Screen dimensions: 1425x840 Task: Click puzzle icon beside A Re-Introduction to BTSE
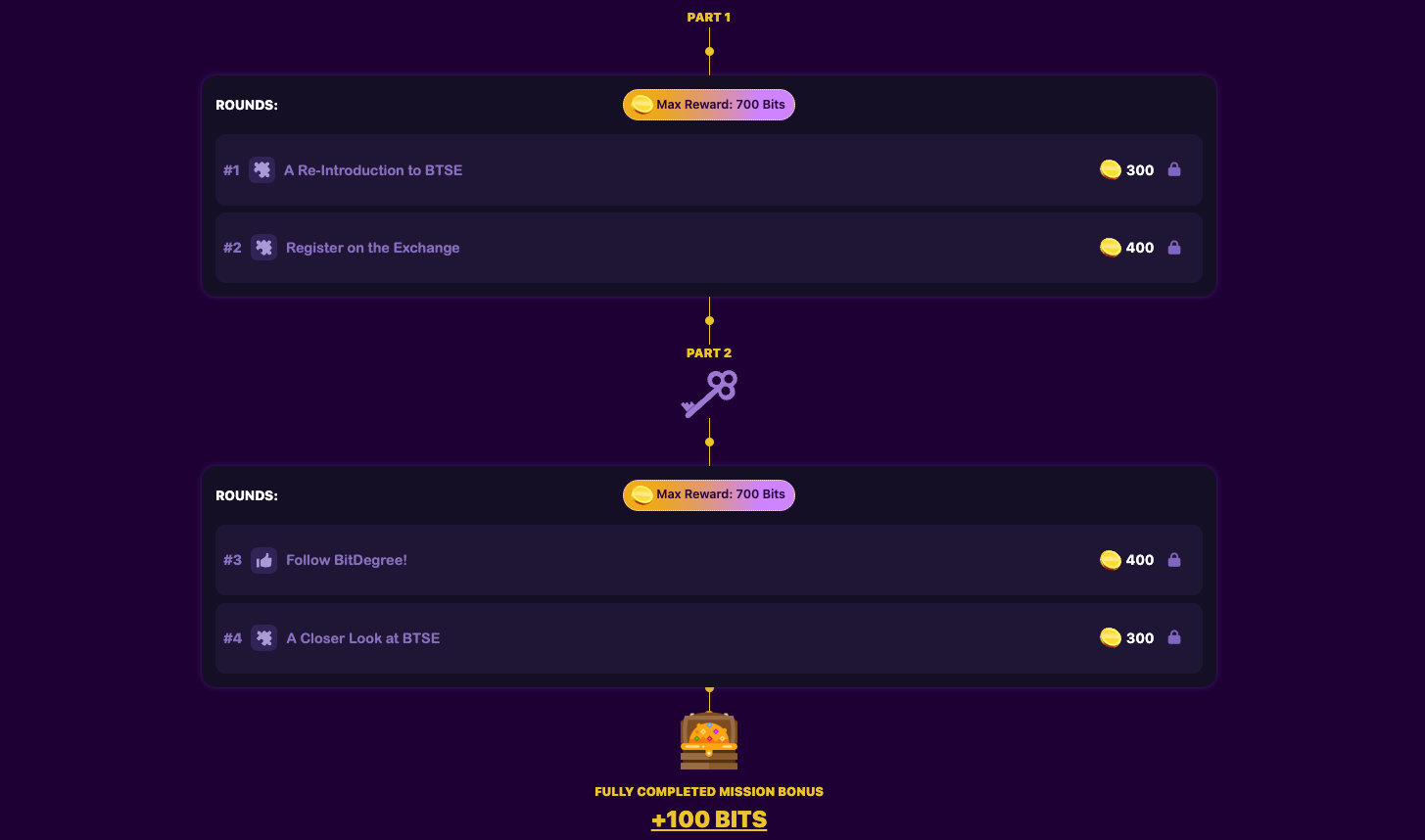(x=261, y=169)
